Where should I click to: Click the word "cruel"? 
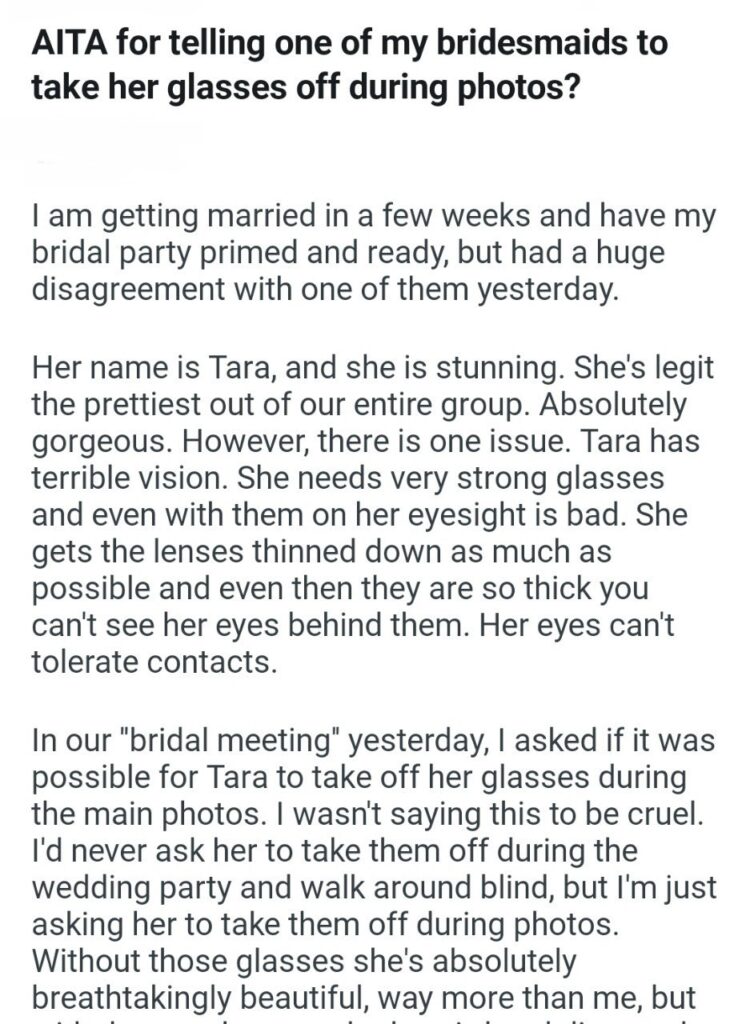click(674, 815)
